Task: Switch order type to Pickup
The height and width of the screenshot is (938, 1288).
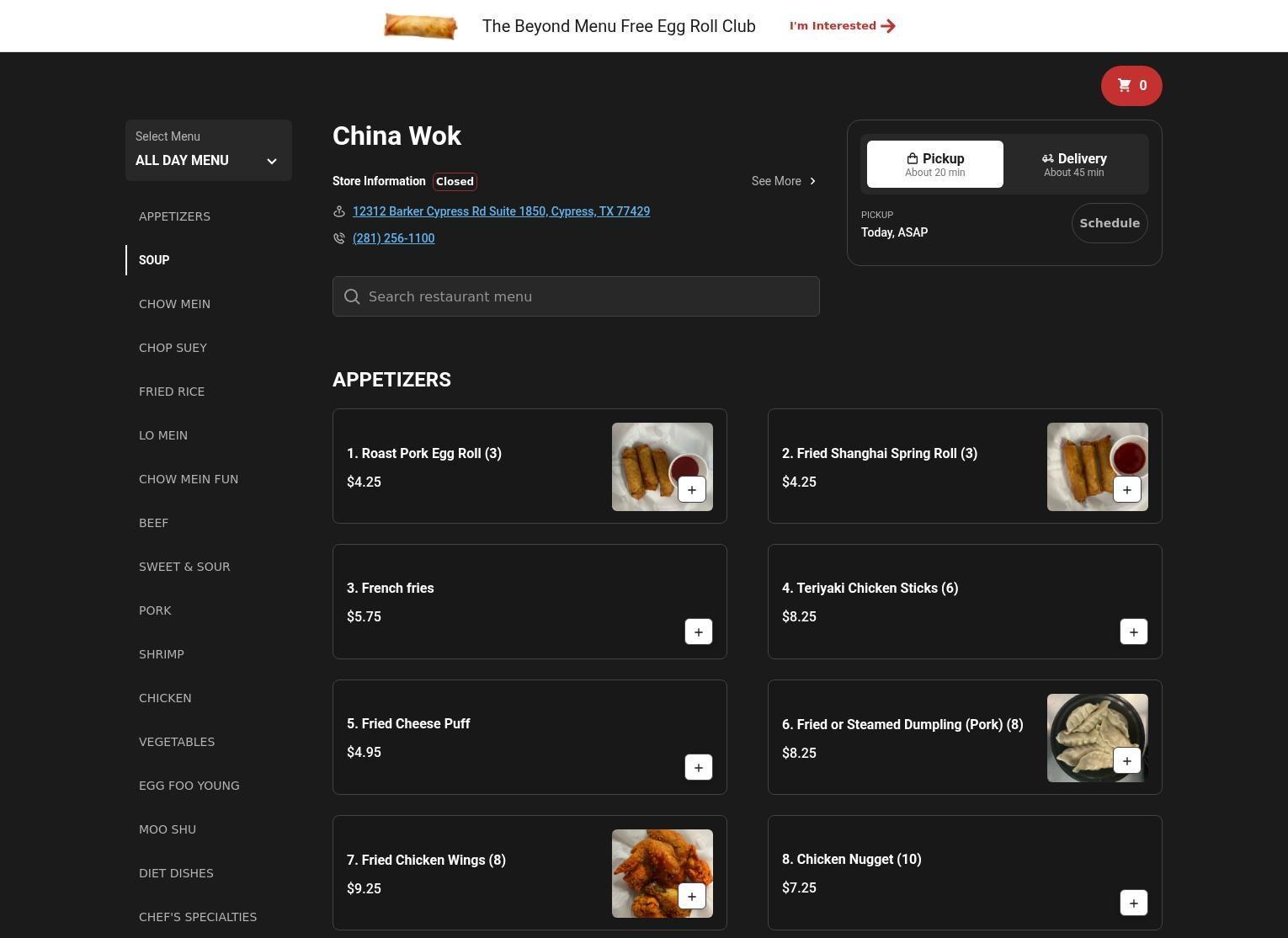Action: [x=934, y=164]
